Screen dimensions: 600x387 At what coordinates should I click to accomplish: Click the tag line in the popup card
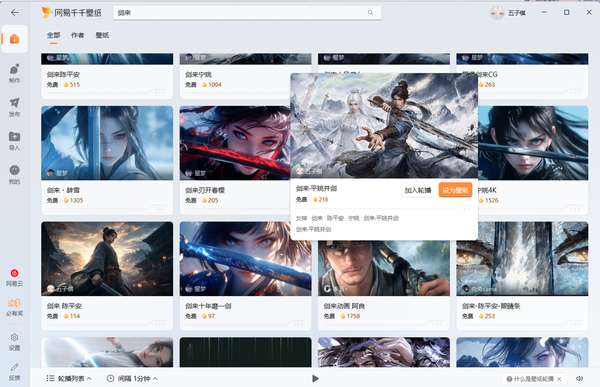click(347, 218)
